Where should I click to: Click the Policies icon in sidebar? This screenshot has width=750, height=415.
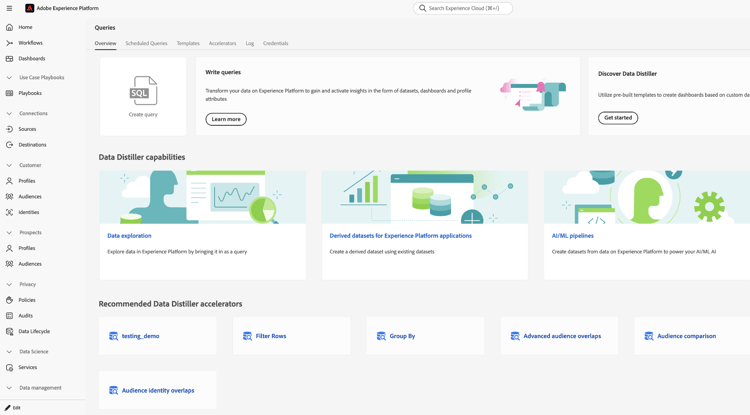click(9, 300)
